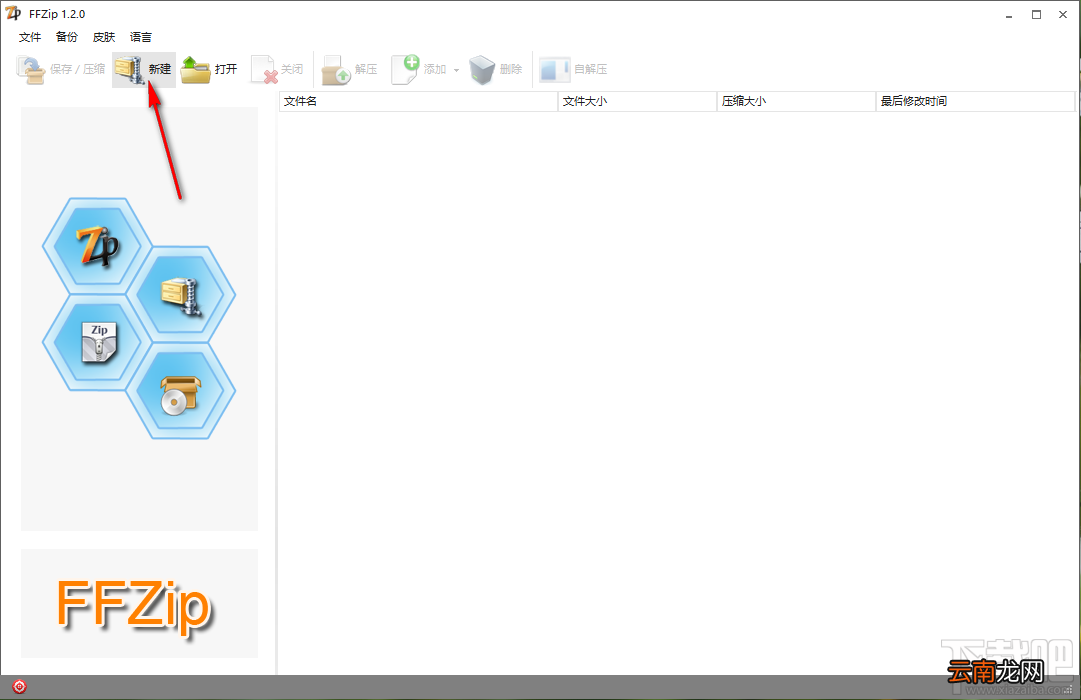Minimize the FFZip window
Screen dimensions: 1081x700
(x=1009, y=14)
